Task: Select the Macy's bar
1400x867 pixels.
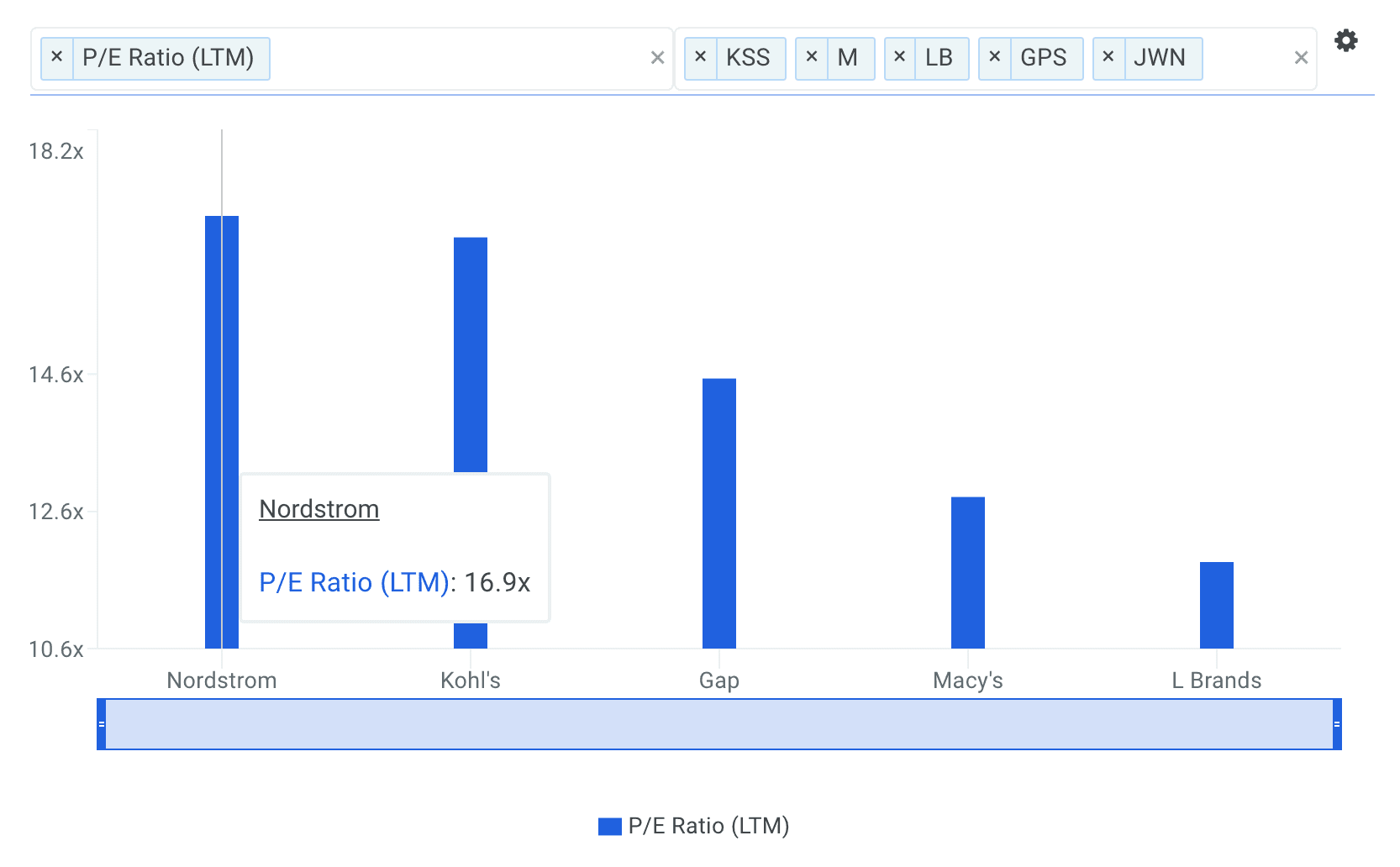Action: [x=967, y=572]
